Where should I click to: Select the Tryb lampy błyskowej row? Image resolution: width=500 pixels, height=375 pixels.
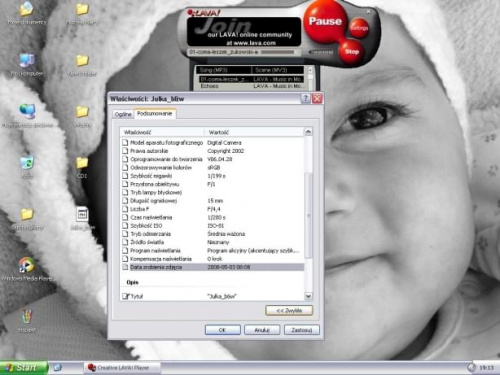(212, 193)
